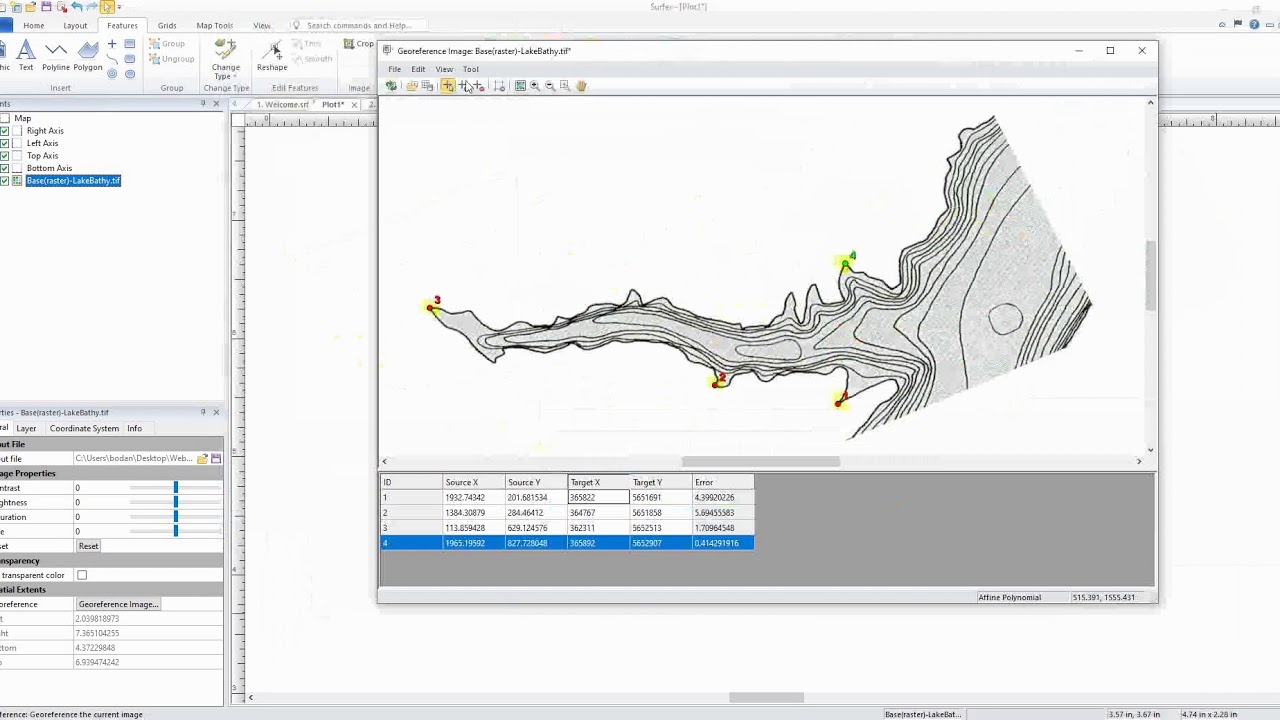Click the Group button in ribbon
Image resolution: width=1280 pixels, height=720 pixels.
(x=167, y=44)
